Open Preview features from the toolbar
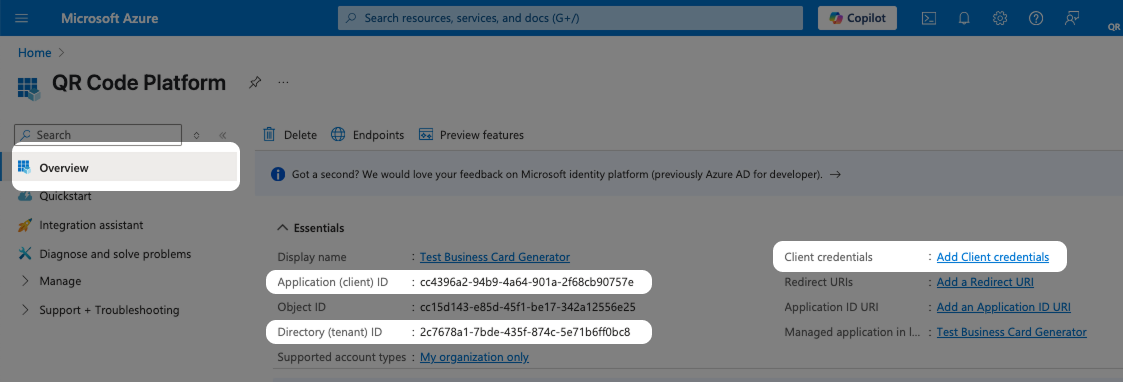1123x382 pixels. pos(471,135)
